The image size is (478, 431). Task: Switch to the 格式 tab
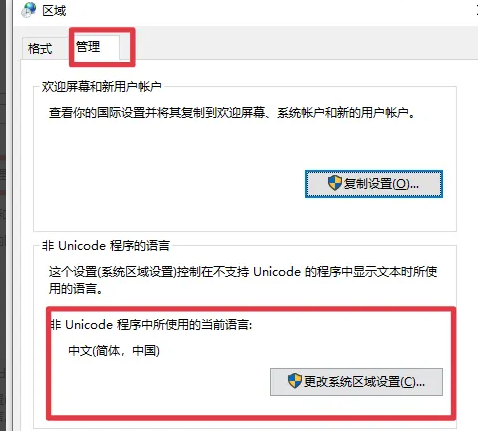coord(40,49)
